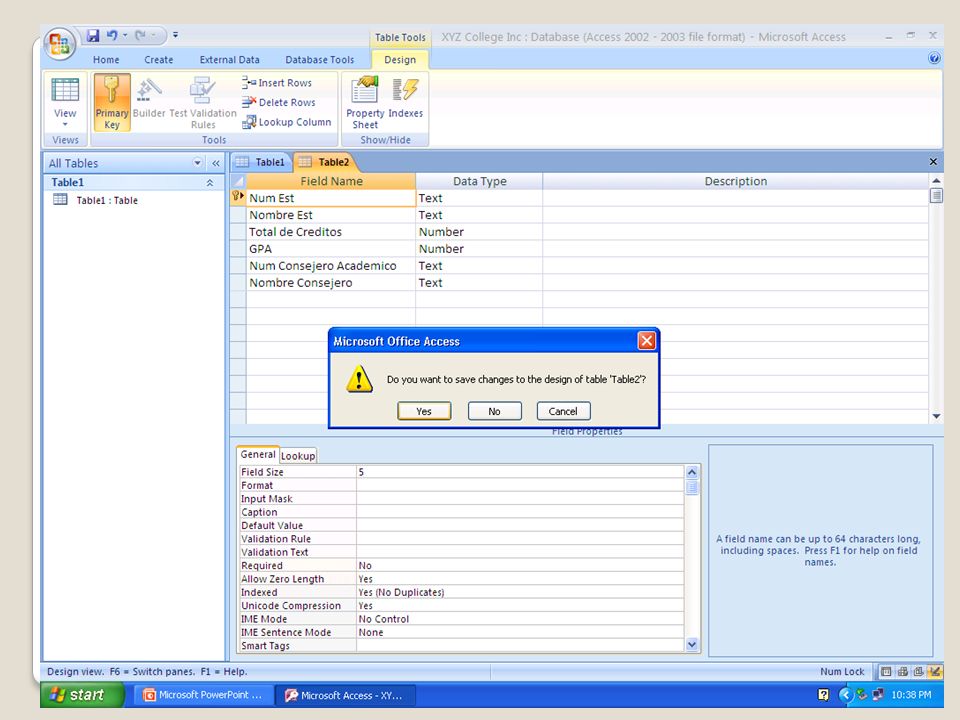960x720 pixels.
Task: Open the Indexes window
Action: point(405,98)
